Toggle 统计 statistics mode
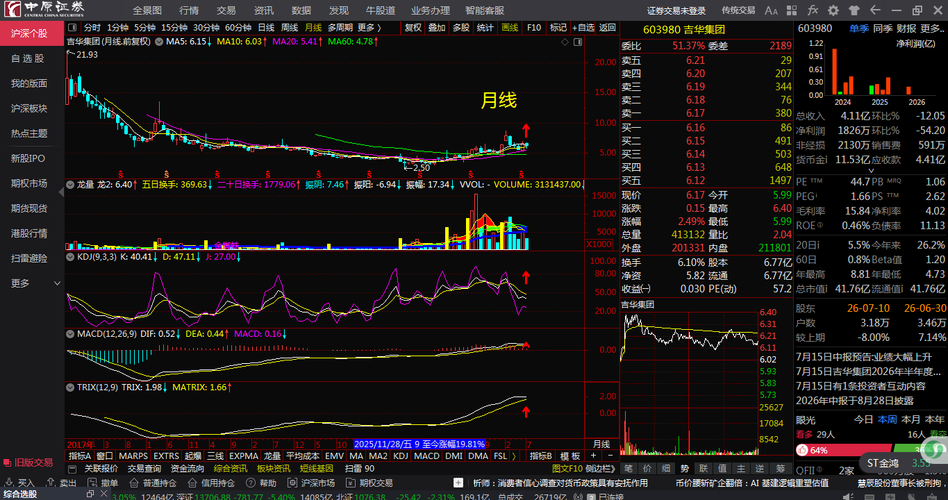The height and width of the screenshot is (500, 948). coord(485,28)
